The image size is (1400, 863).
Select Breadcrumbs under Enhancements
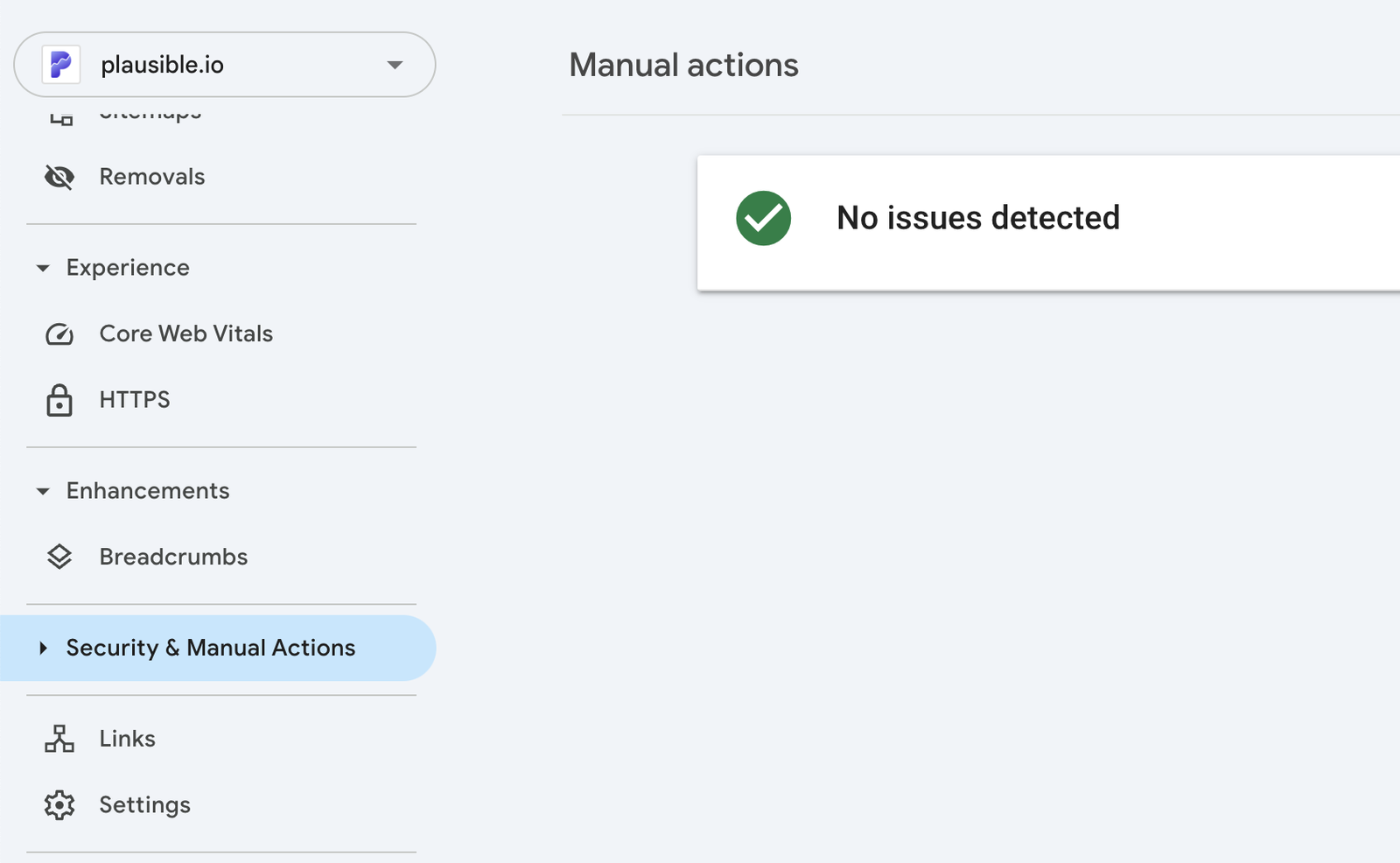point(171,556)
